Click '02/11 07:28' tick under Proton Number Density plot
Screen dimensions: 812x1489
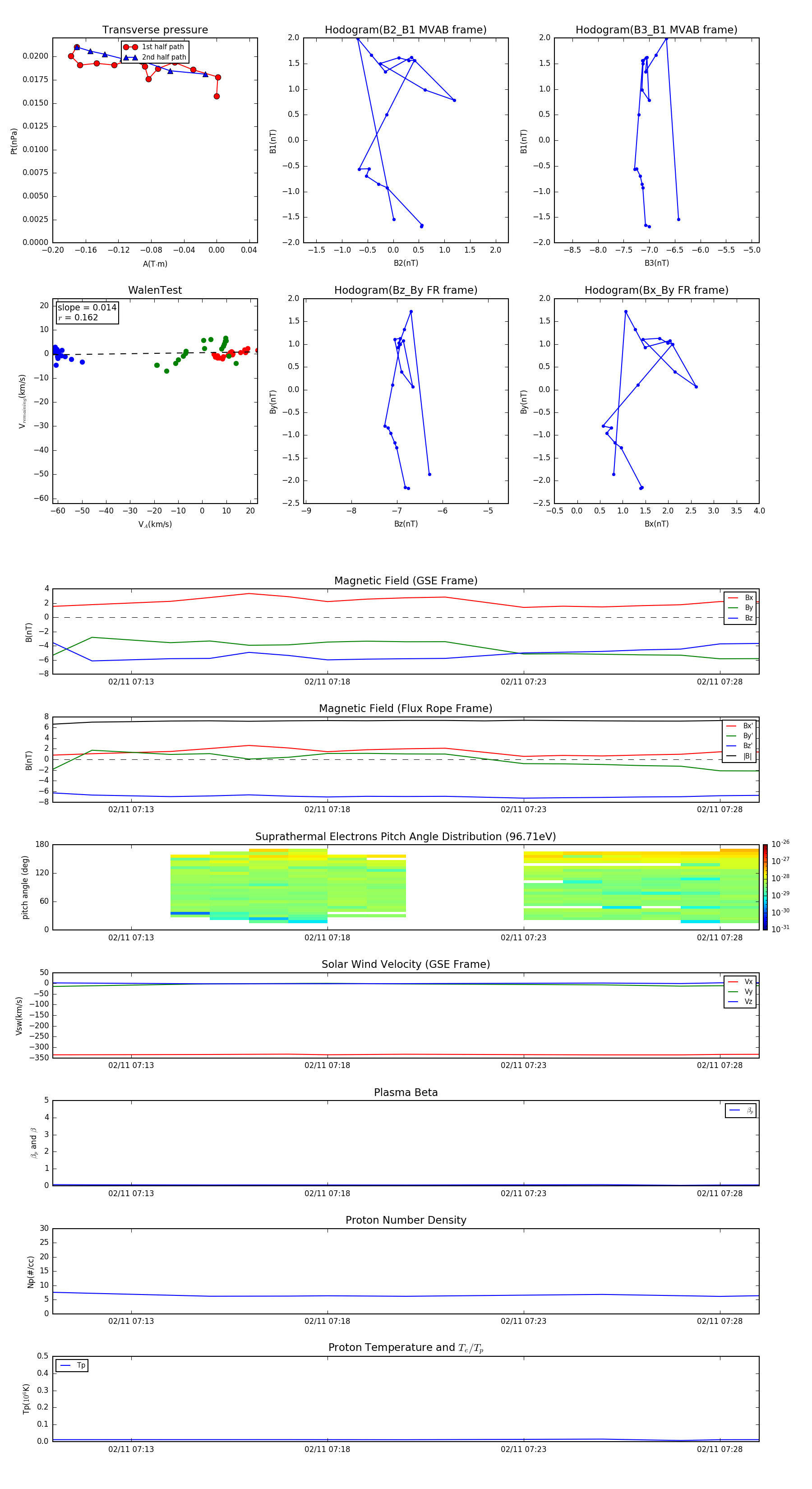tap(720, 1321)
